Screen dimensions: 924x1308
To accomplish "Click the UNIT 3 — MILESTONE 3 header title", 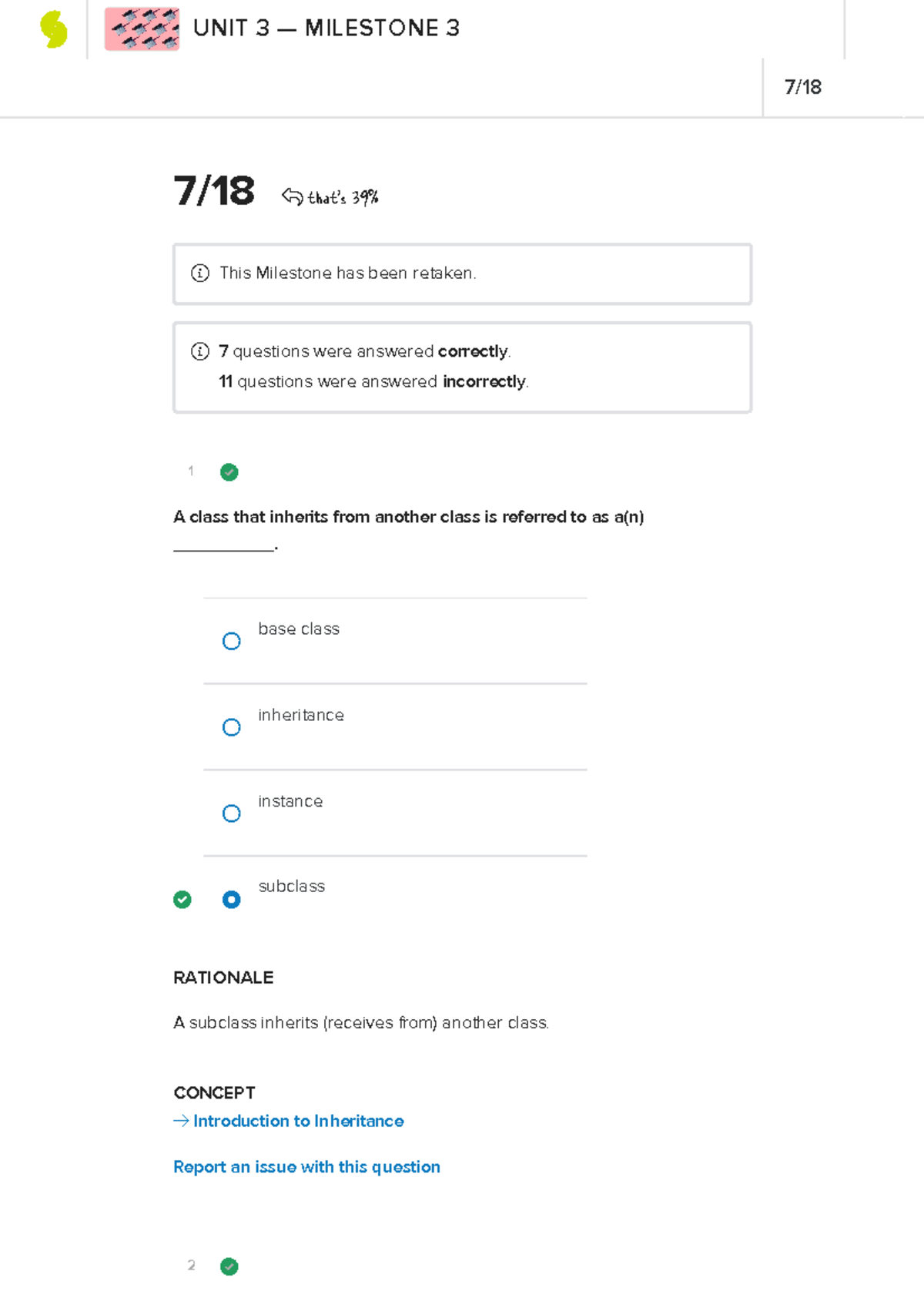I will (326, 29).
